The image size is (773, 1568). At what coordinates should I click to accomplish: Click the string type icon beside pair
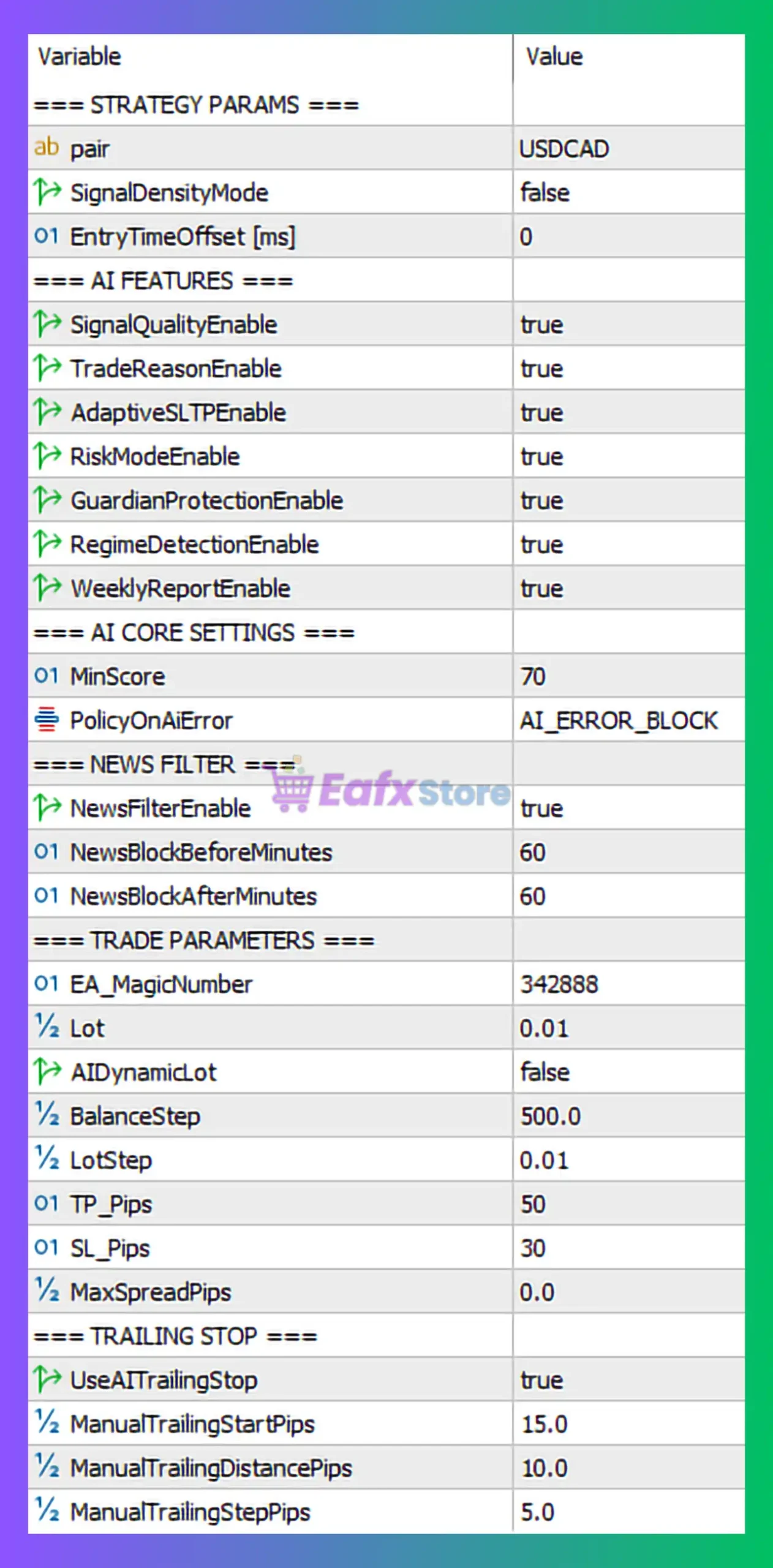(x=47, y=148)
